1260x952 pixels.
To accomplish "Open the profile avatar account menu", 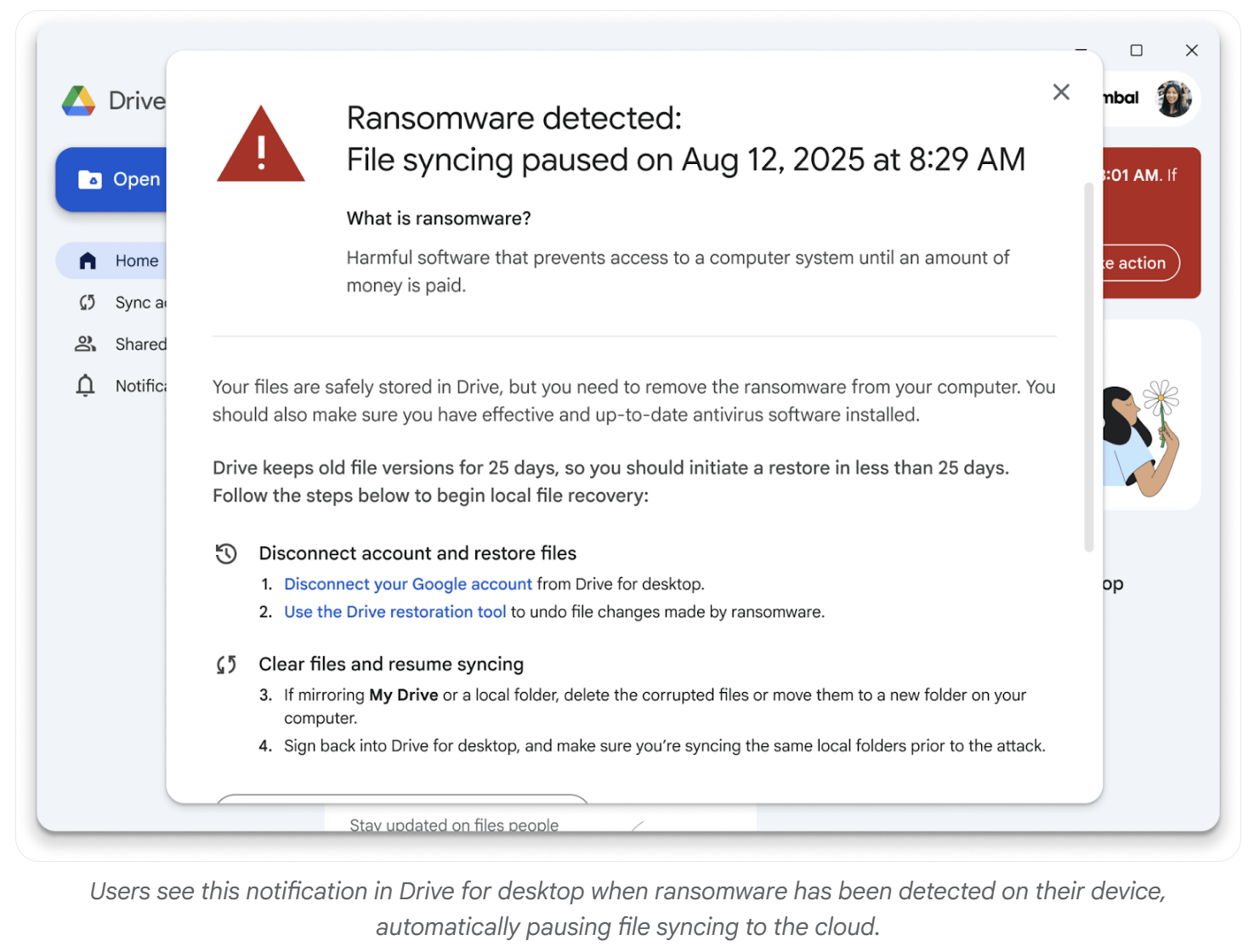I will coord(1173,99).
